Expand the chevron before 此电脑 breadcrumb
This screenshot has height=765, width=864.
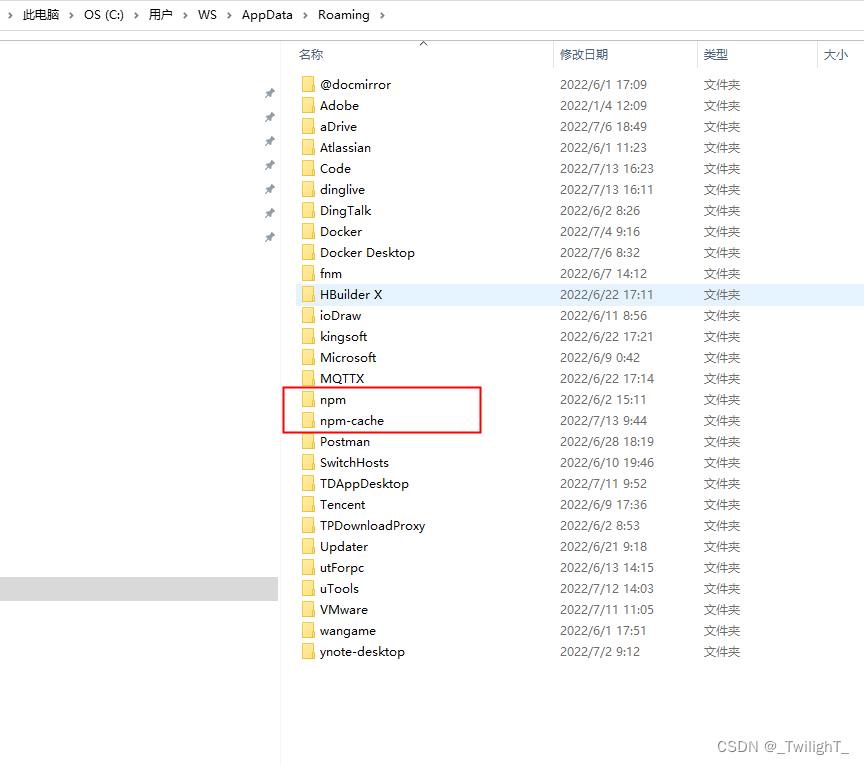pos(10,15)
